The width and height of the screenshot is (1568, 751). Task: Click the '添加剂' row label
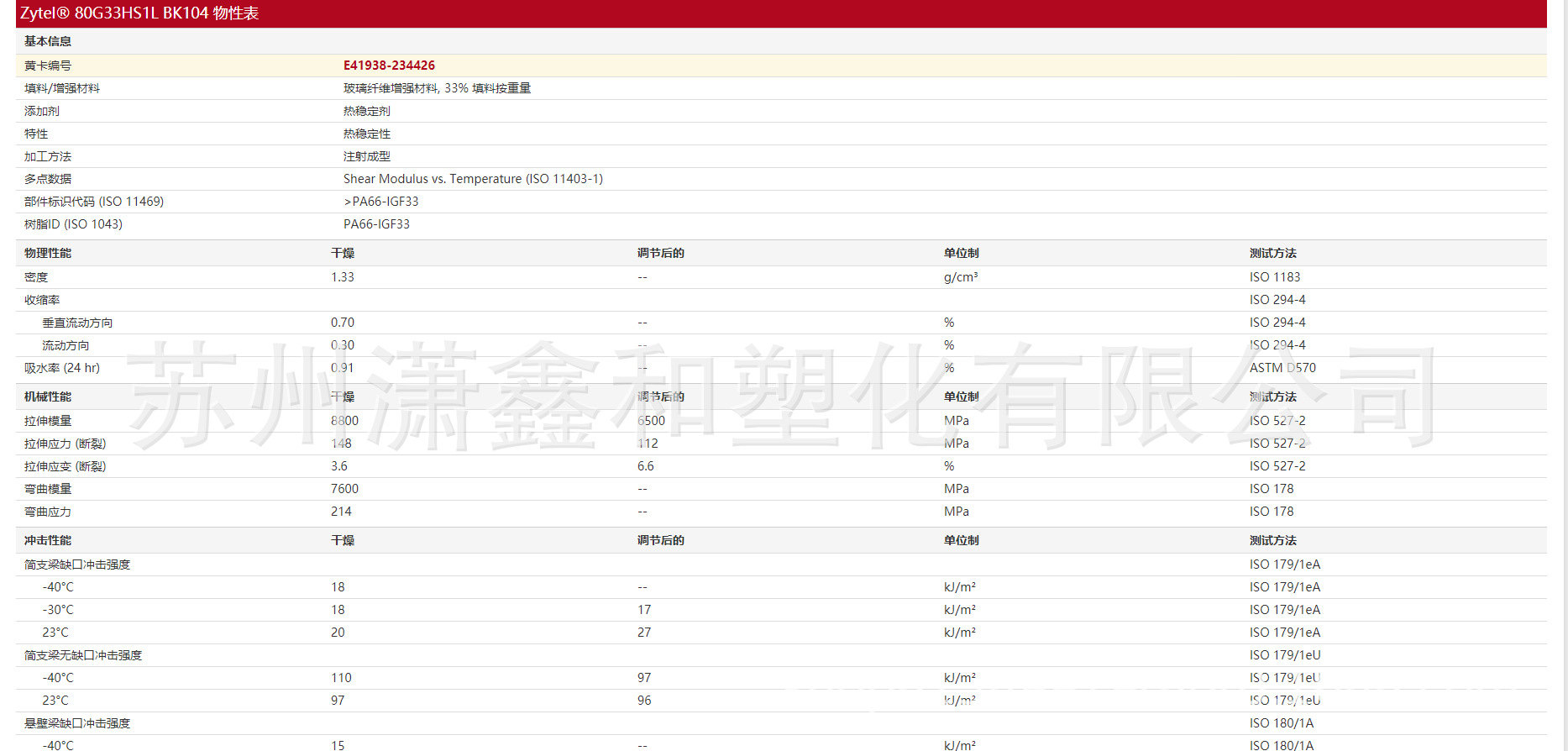(x=42, y=111)
